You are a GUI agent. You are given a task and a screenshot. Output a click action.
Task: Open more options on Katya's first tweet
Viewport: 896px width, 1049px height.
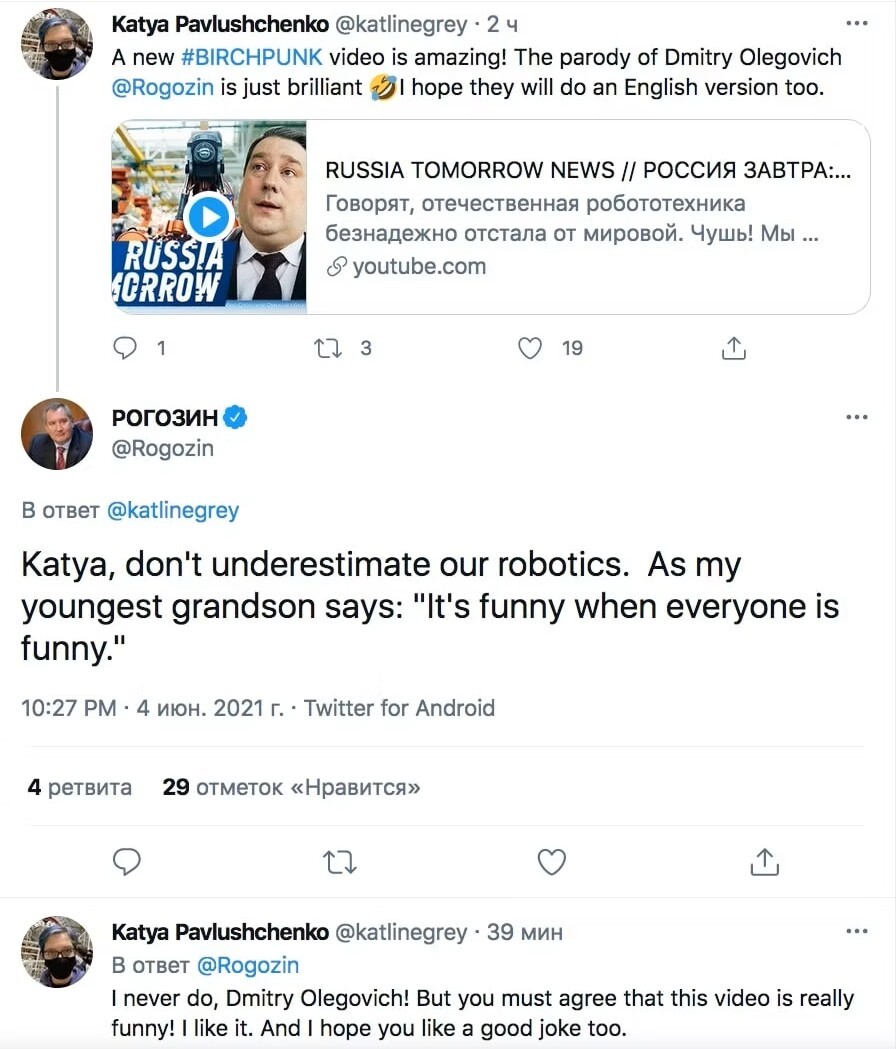point(857,23)
